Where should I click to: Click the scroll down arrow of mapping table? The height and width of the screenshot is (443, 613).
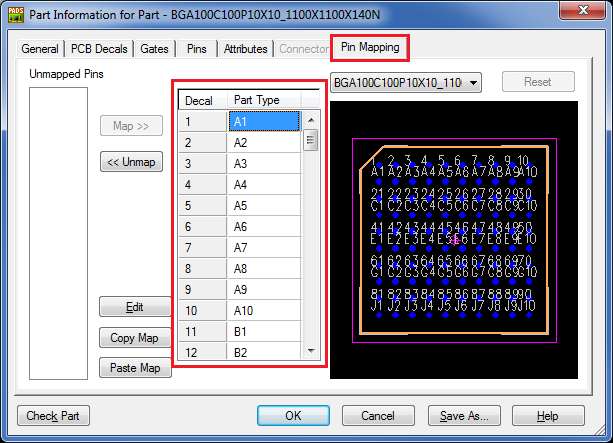(x=311, y=351)
